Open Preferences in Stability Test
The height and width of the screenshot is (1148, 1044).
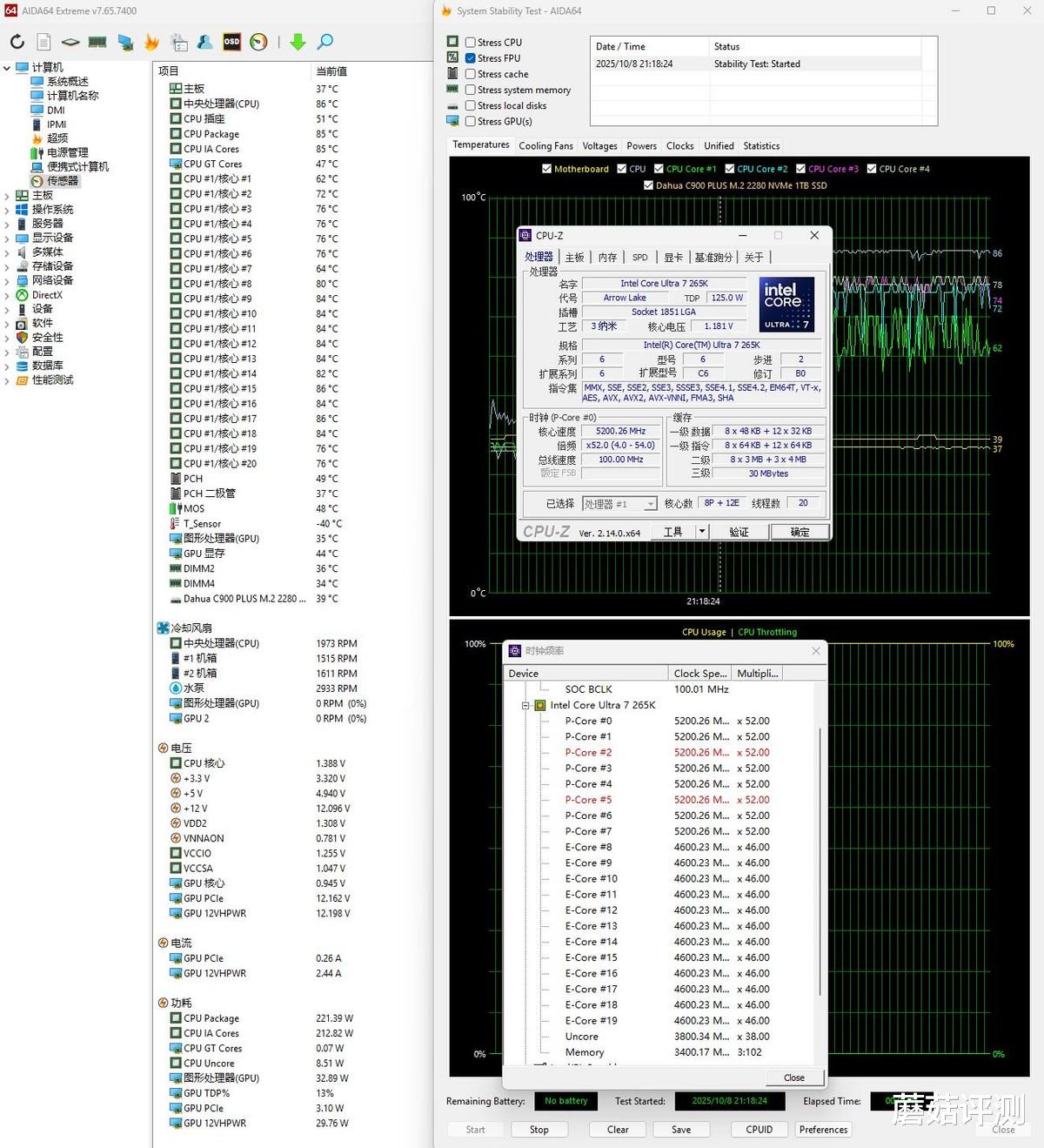point(823,1130)
